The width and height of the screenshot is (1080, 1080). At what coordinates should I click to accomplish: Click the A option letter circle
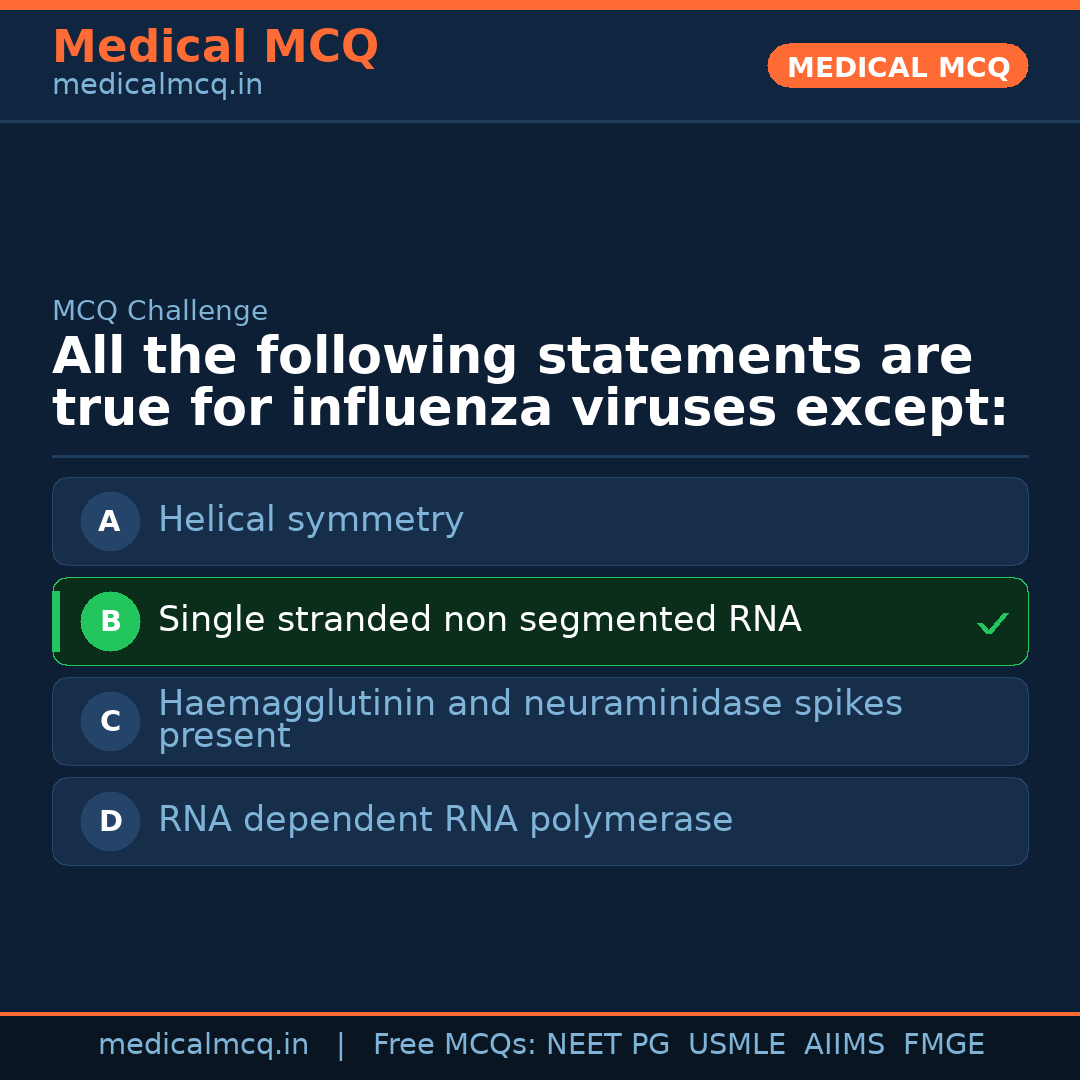(x=110, y=521)
